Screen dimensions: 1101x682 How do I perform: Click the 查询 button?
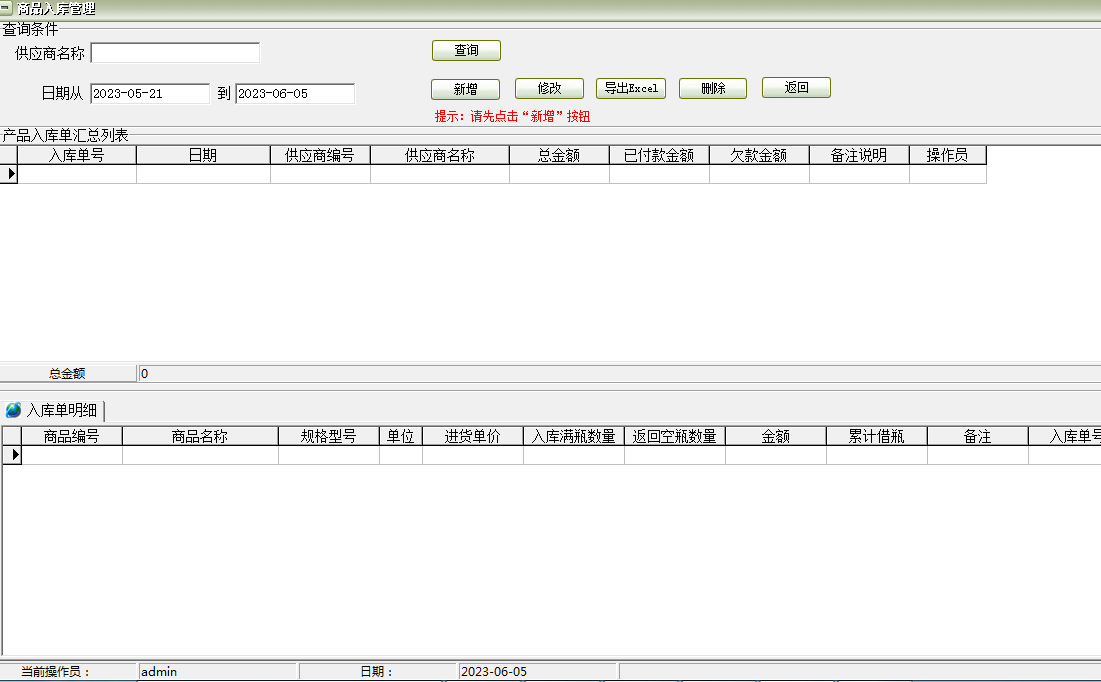coord(466,51)
